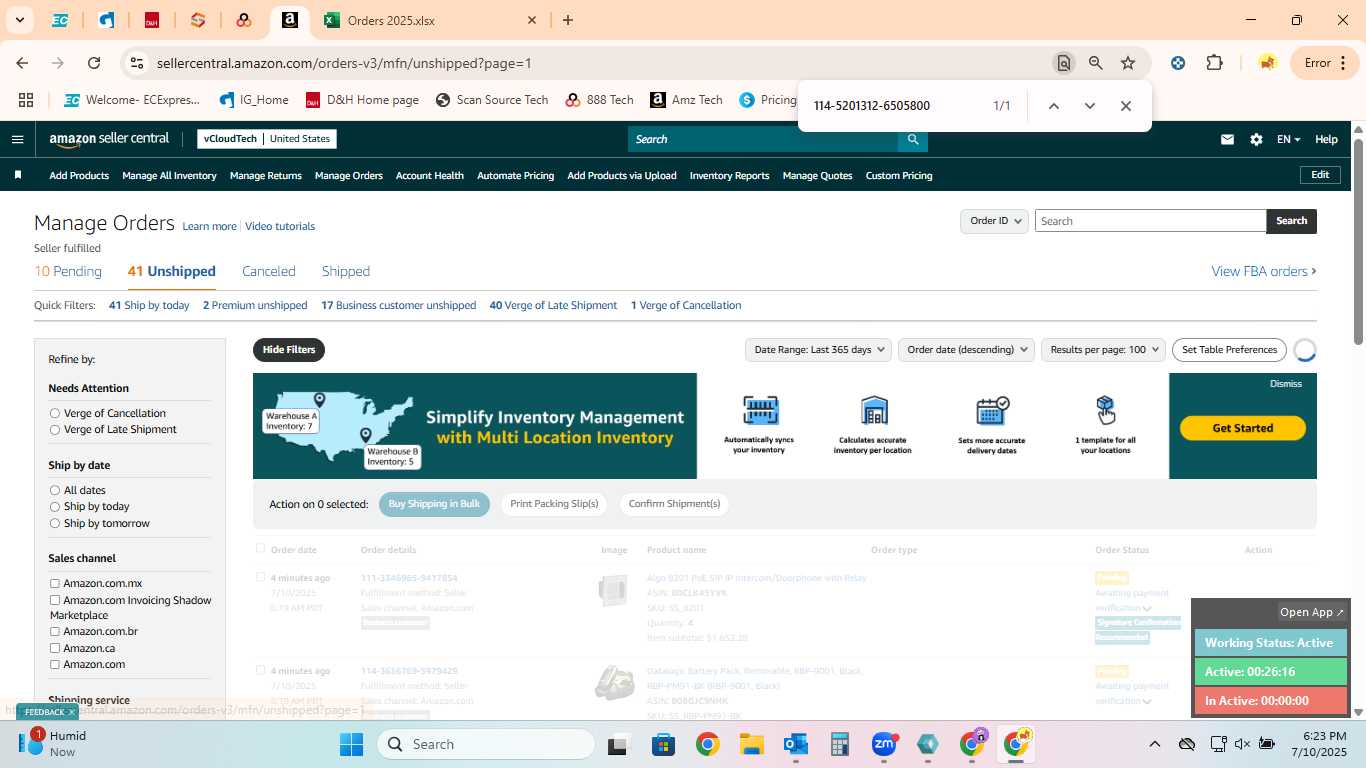The width and height of the screenshot is (1366, 768).
Task: Open site information icon in address bar
Action: pyautogui.click(x=136, y=63)
